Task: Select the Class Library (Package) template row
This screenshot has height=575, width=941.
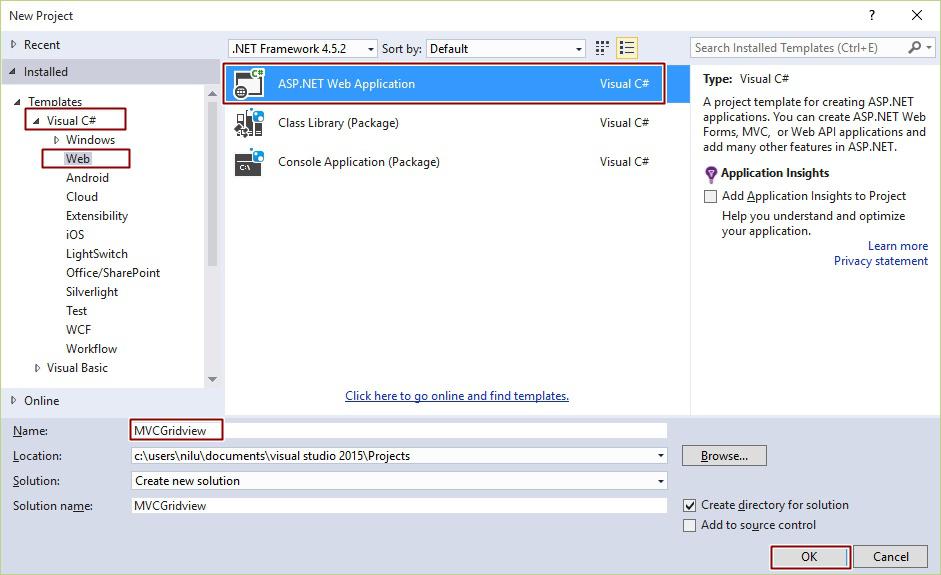Action: click(456, 122)
